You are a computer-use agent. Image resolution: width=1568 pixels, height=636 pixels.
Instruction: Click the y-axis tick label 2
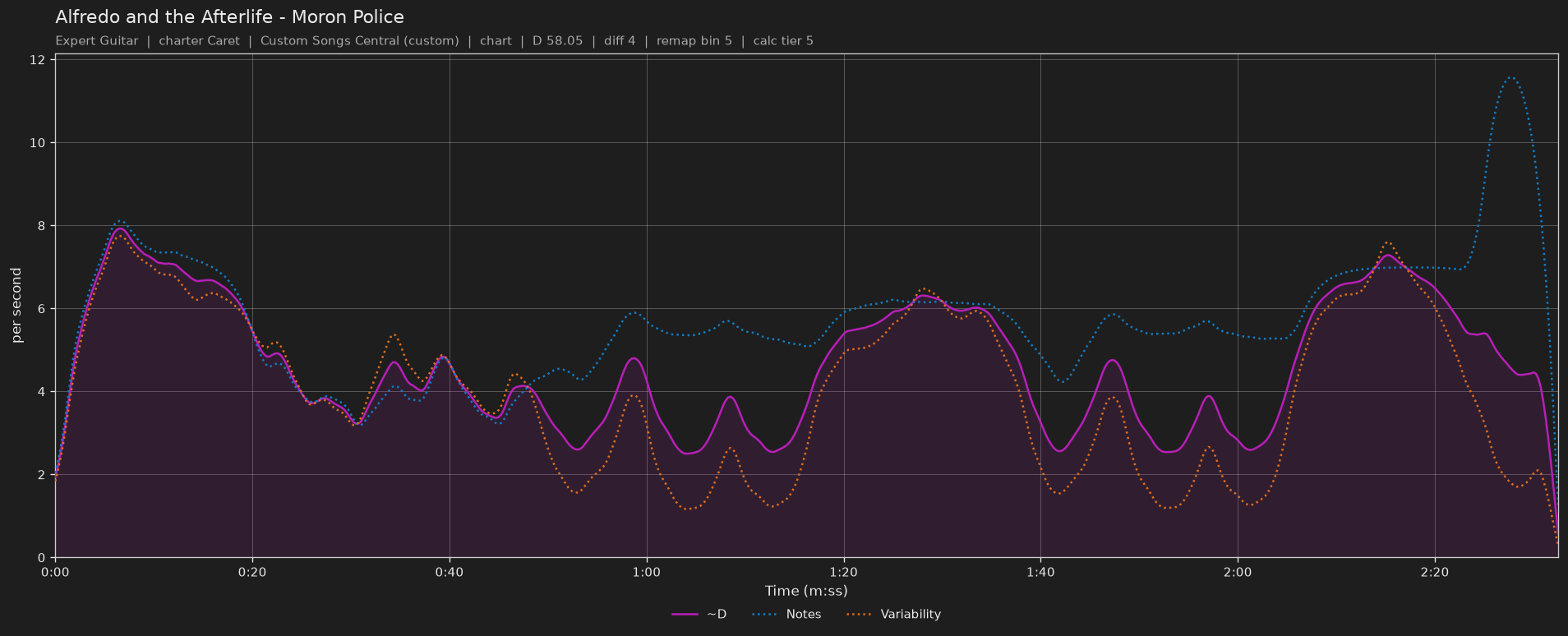[x=41, y=475]
